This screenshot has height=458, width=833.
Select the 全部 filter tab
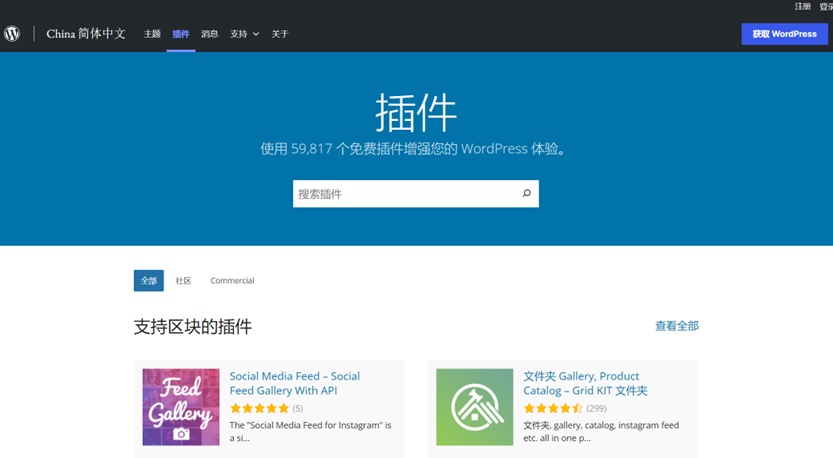pos(149,281)
